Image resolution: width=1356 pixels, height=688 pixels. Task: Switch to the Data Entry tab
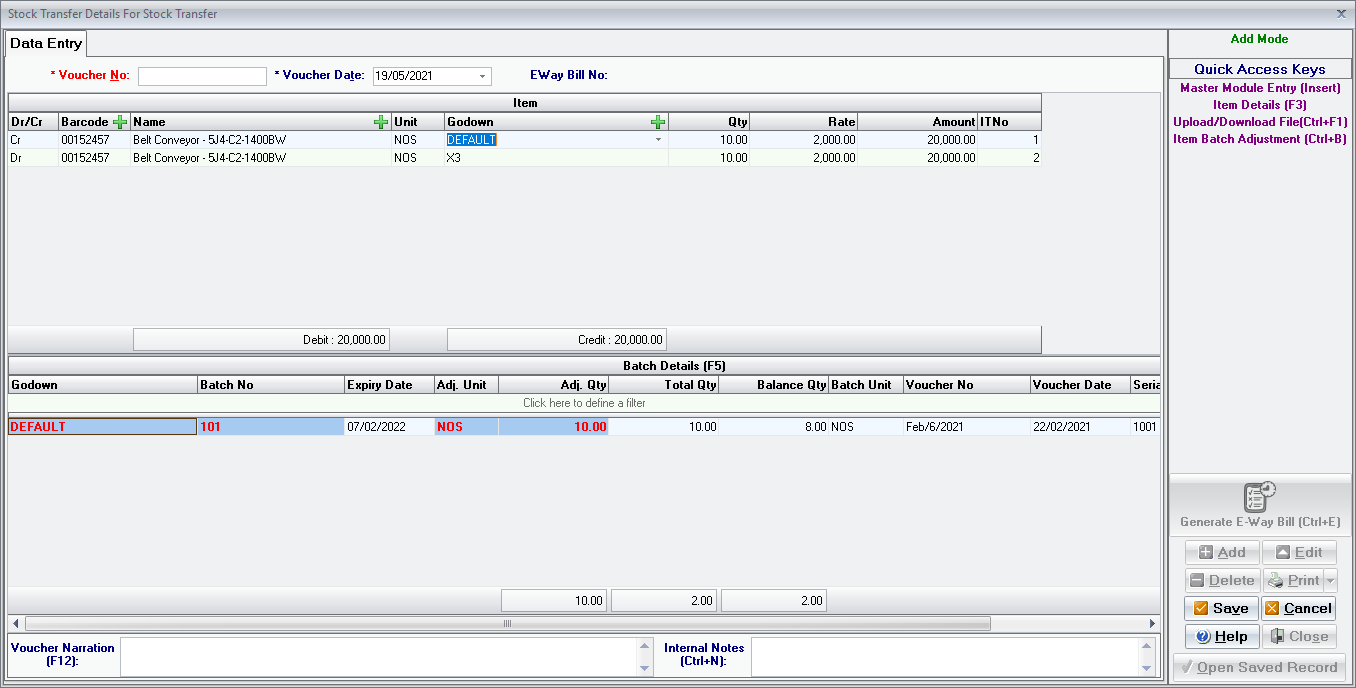pos(46,44)
